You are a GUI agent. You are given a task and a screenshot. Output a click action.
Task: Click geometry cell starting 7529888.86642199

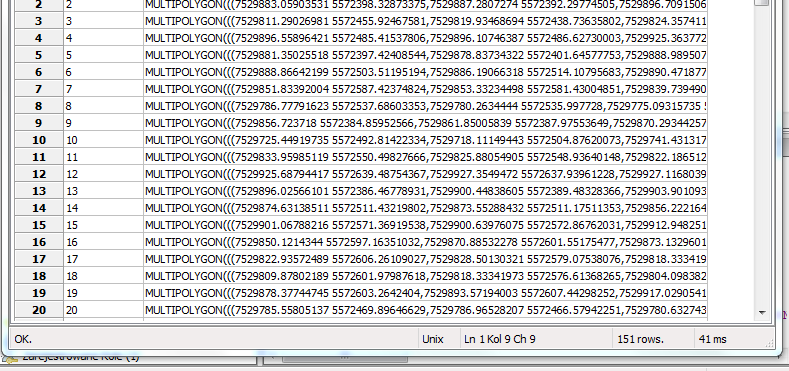426,72
